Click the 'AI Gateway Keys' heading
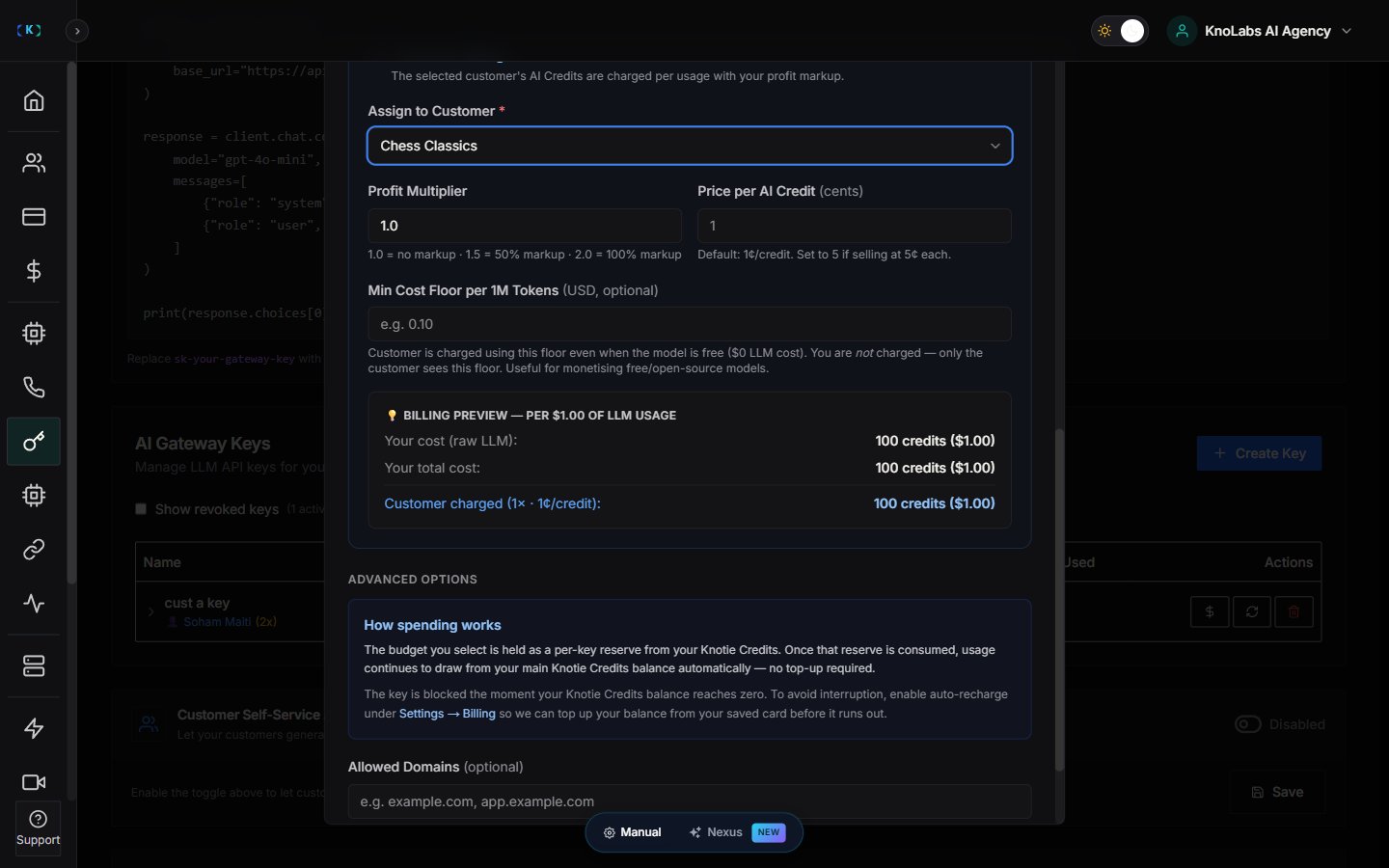1389x868 pixels. click(x=203, y=444)
